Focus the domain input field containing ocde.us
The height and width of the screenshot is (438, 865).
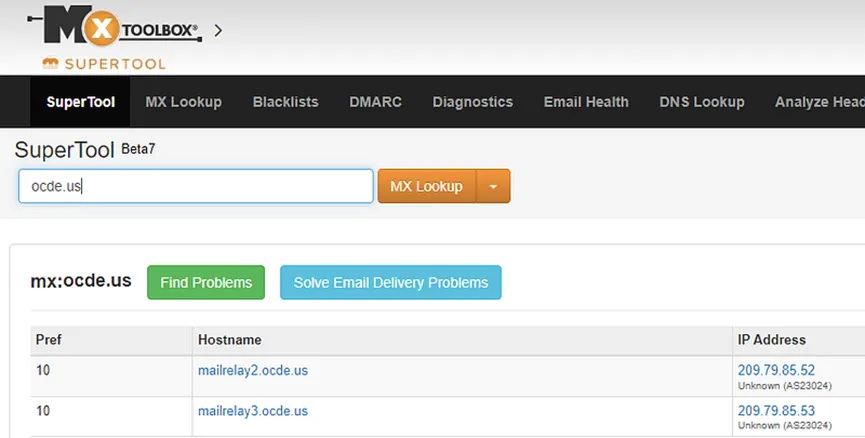(x=196, y=186)
